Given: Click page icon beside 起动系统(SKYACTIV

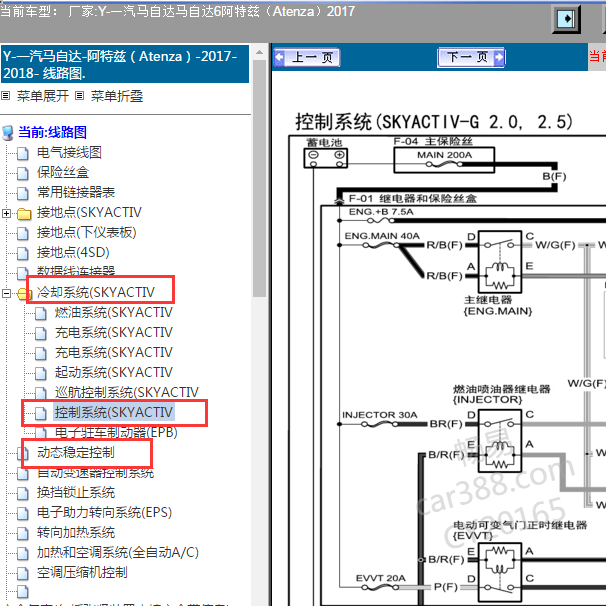Looking at the screenshot, I should click(41, 373).
